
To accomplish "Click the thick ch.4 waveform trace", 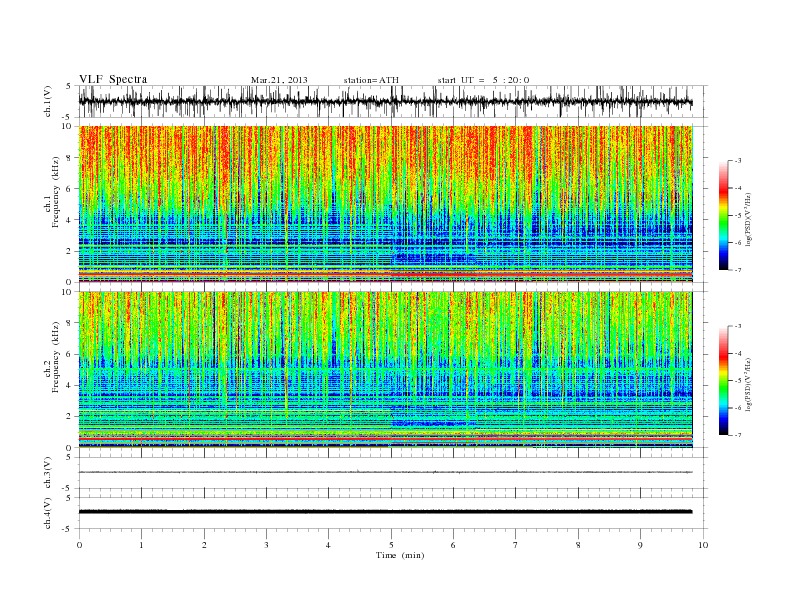I will (x=385, y=512).
